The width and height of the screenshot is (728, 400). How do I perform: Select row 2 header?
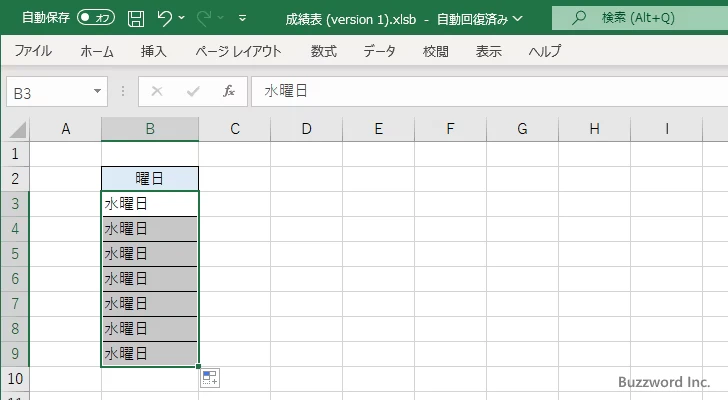point(15,179)
